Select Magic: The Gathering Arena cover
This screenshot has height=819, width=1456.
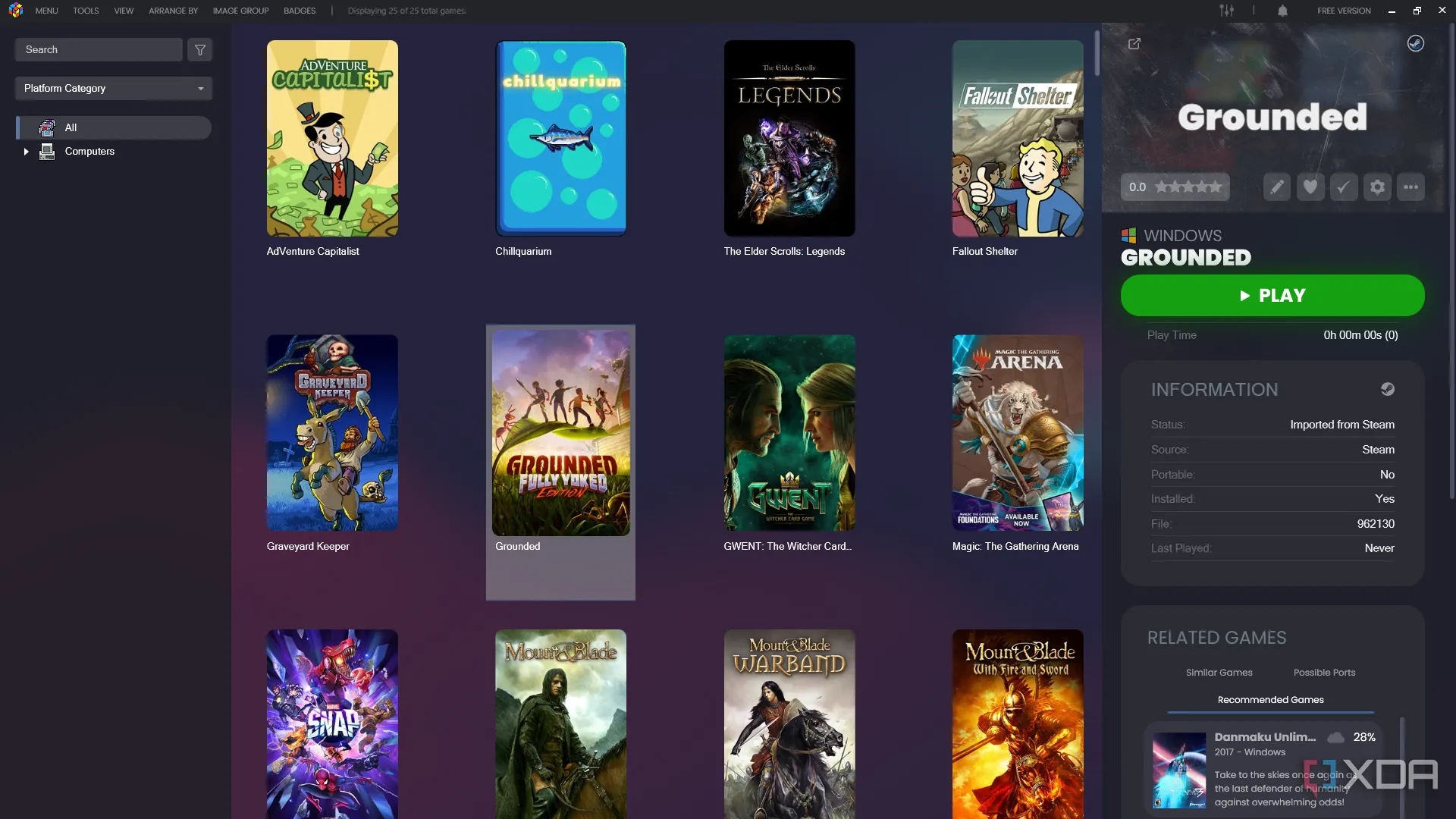1018,433
